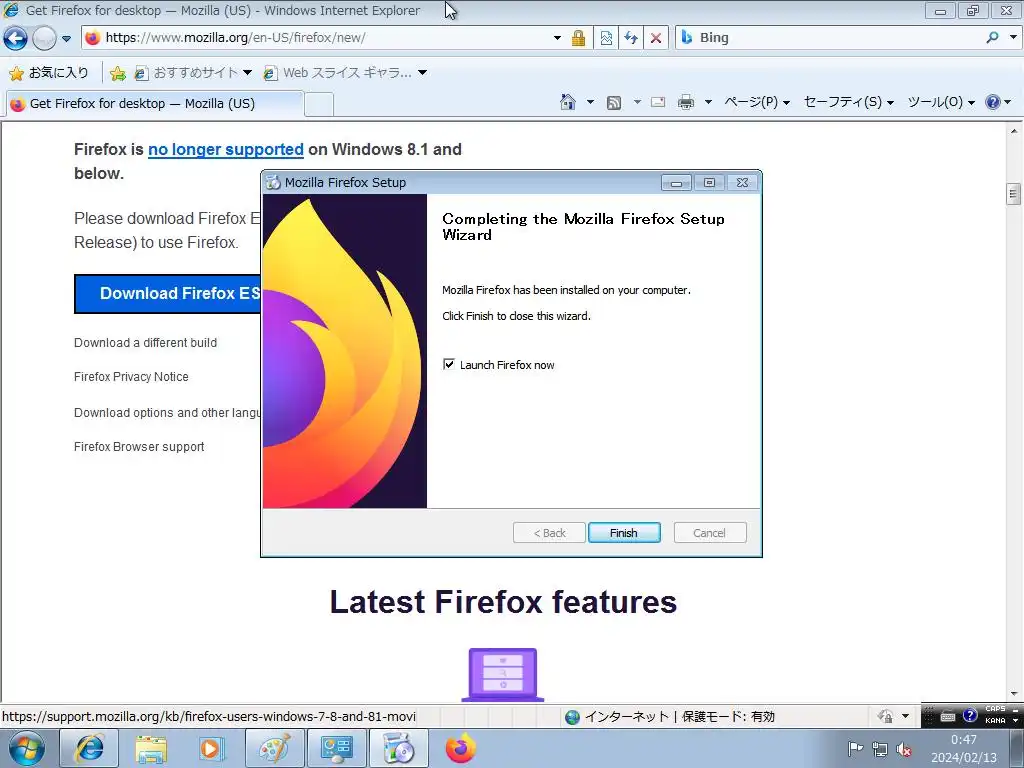Click the internet zone globe icon
This screenshot has height=768, width=1024.
573,717
